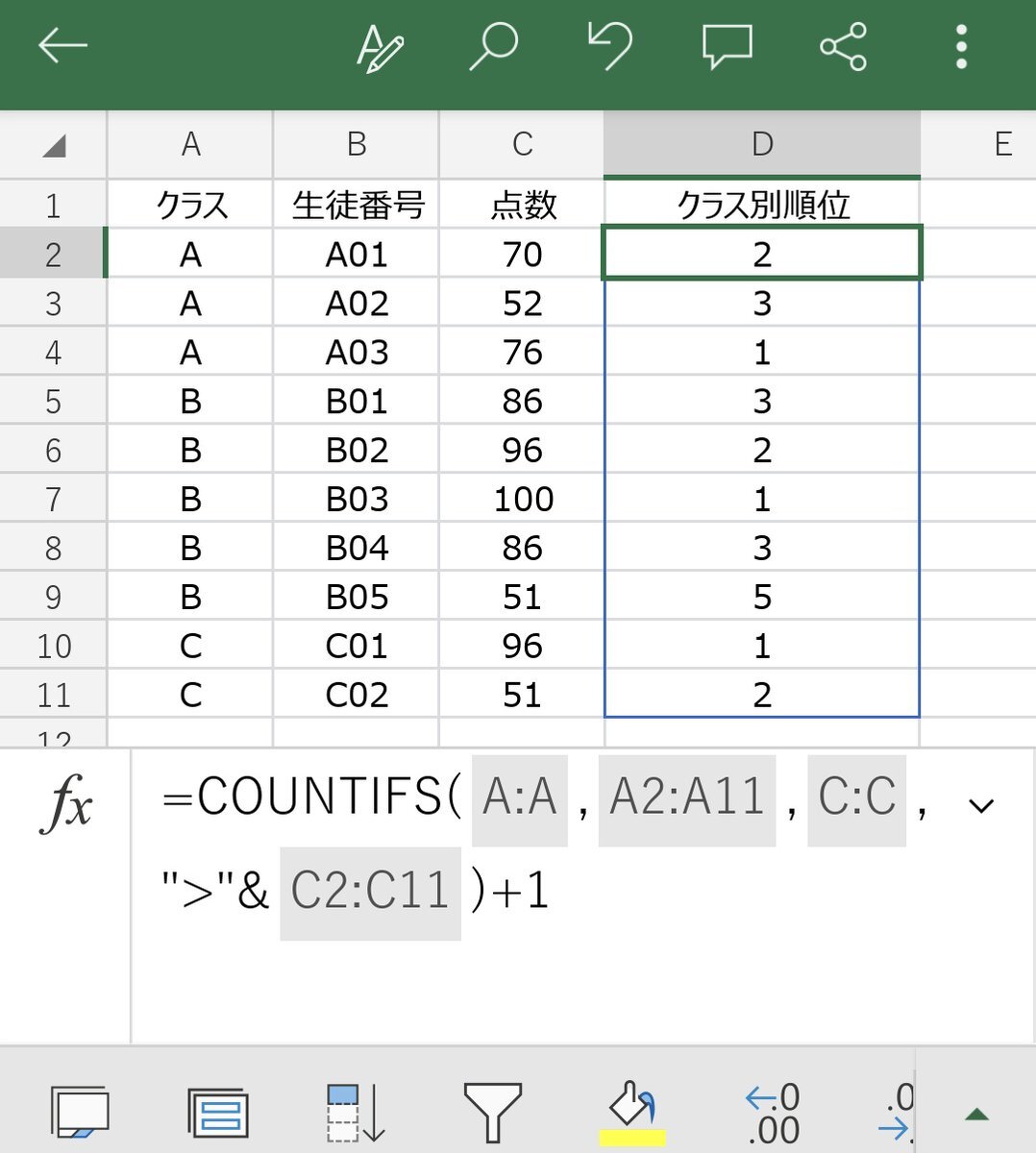Open the sheets view icon in bottom toolbar
The height and width of the screenshot is (1153, 1036).
pos(80,1113)
